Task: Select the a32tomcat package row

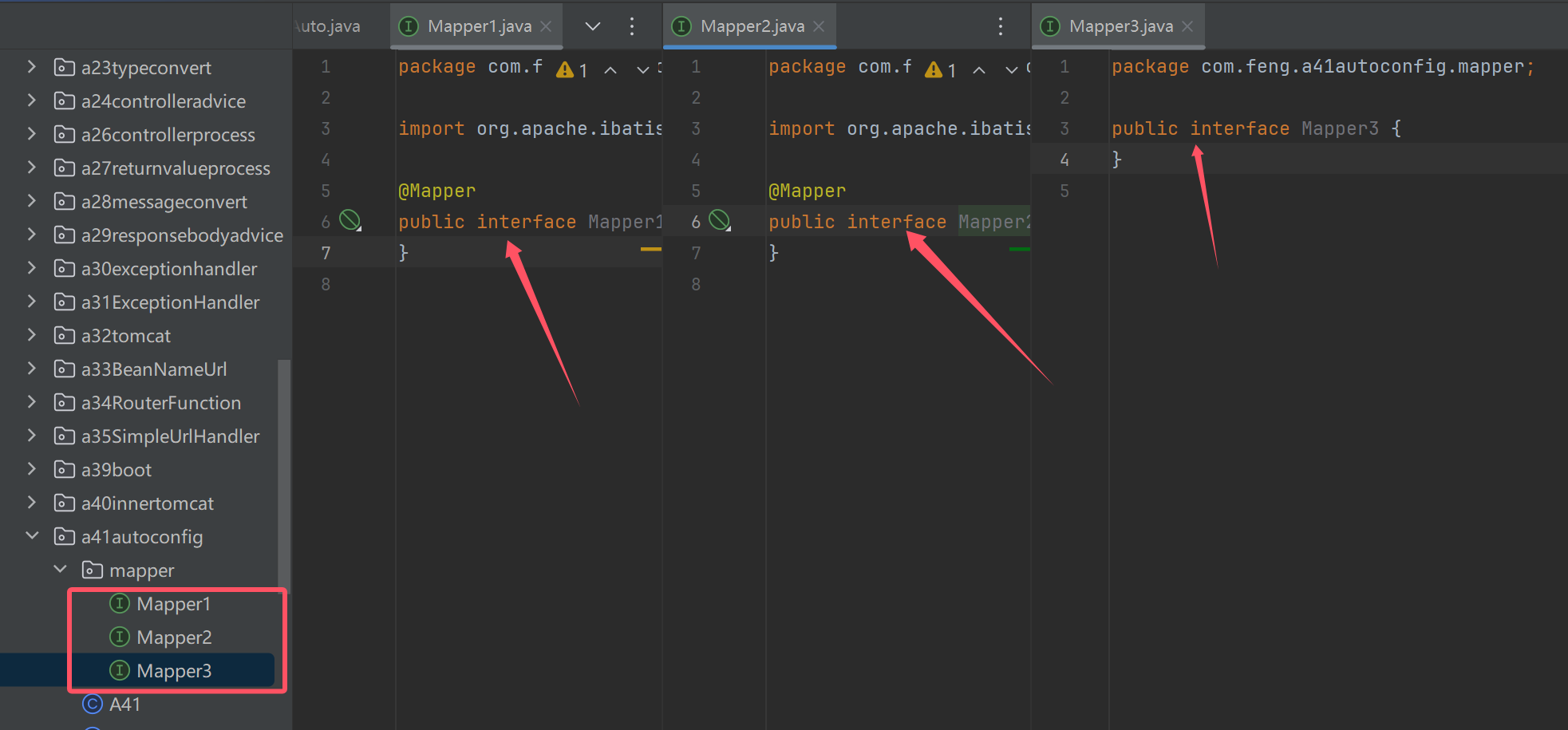Action: (139, 335)
